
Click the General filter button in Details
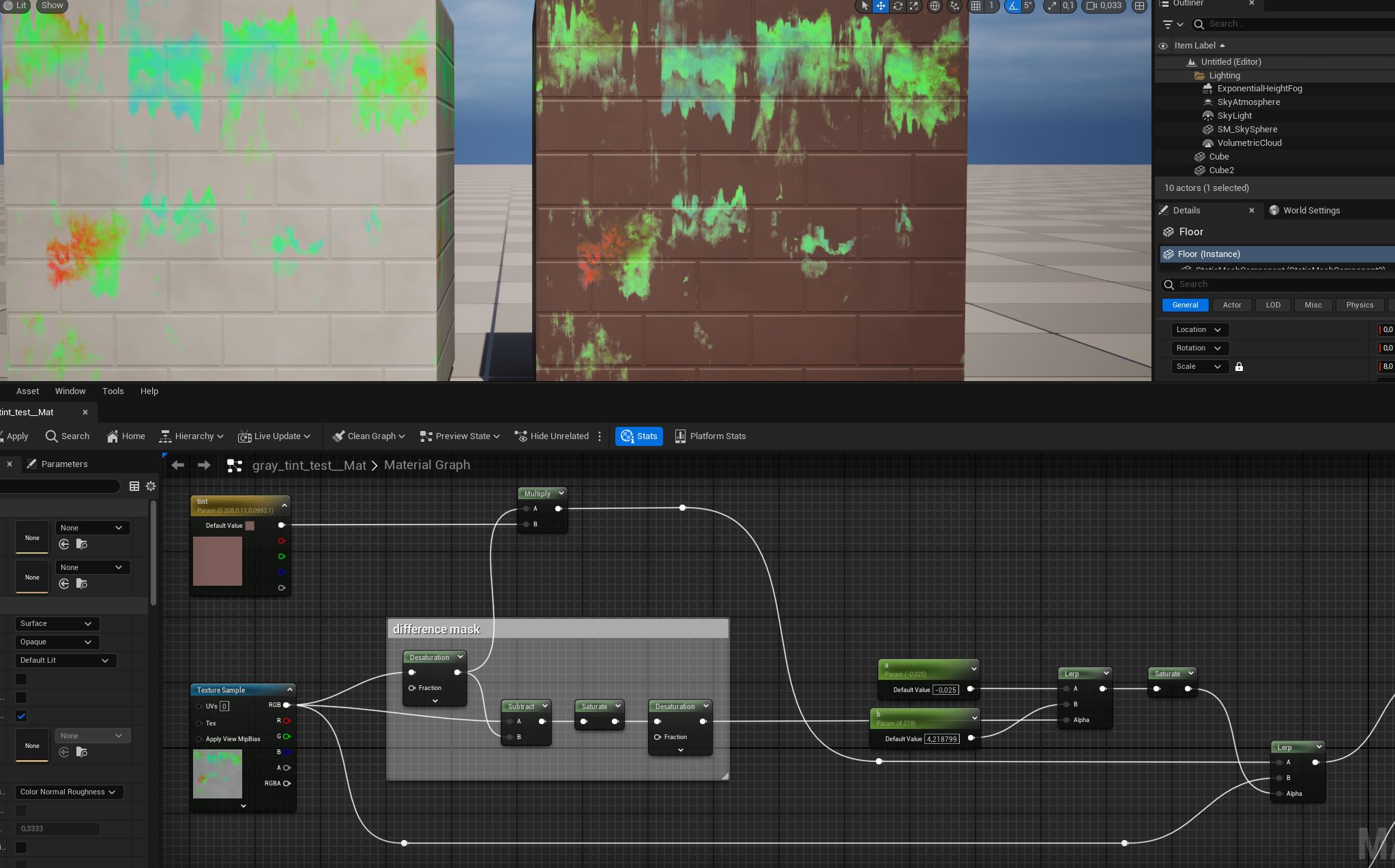[1185, 305]
